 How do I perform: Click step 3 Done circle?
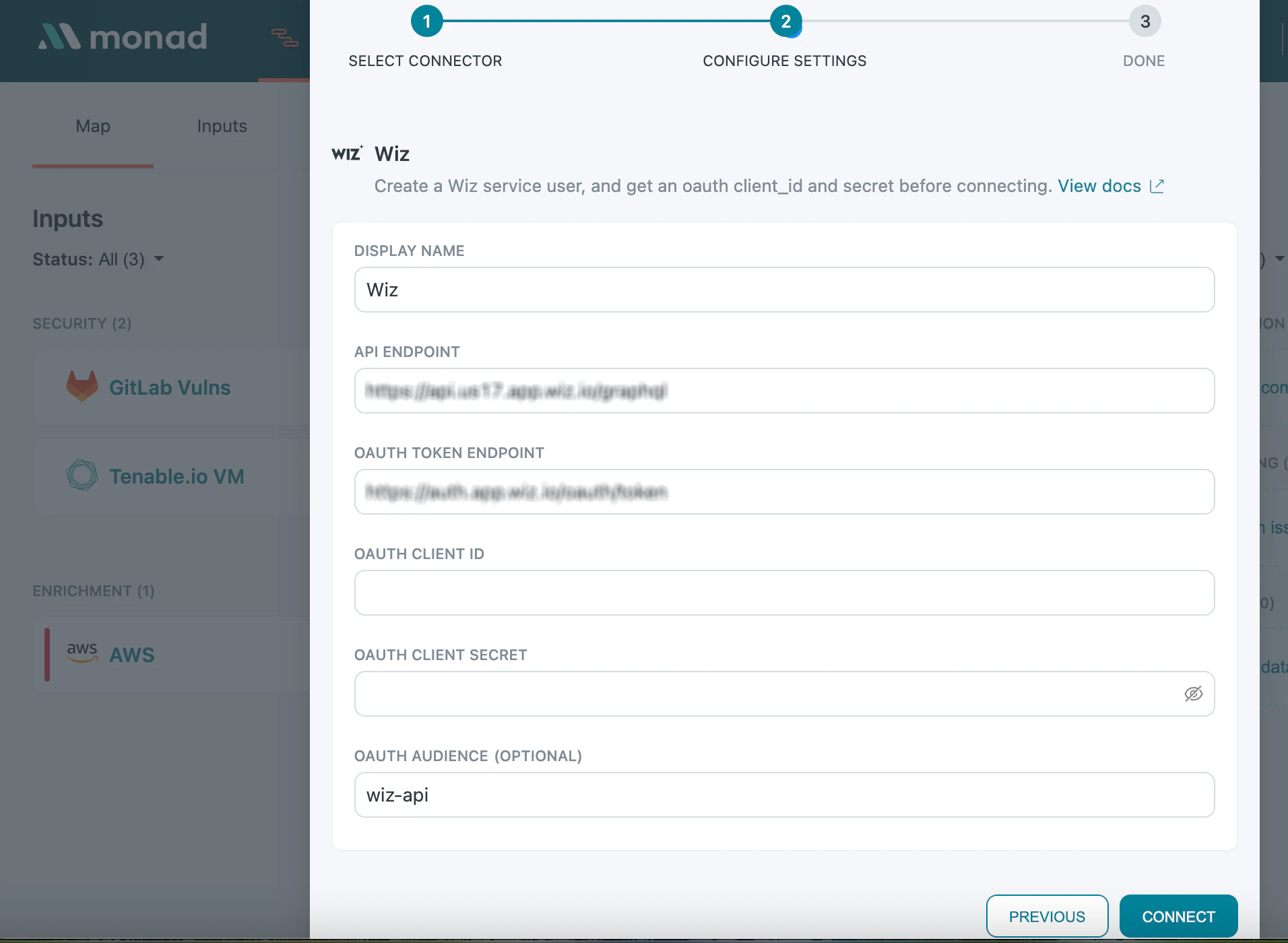[x=1145, y=22]
